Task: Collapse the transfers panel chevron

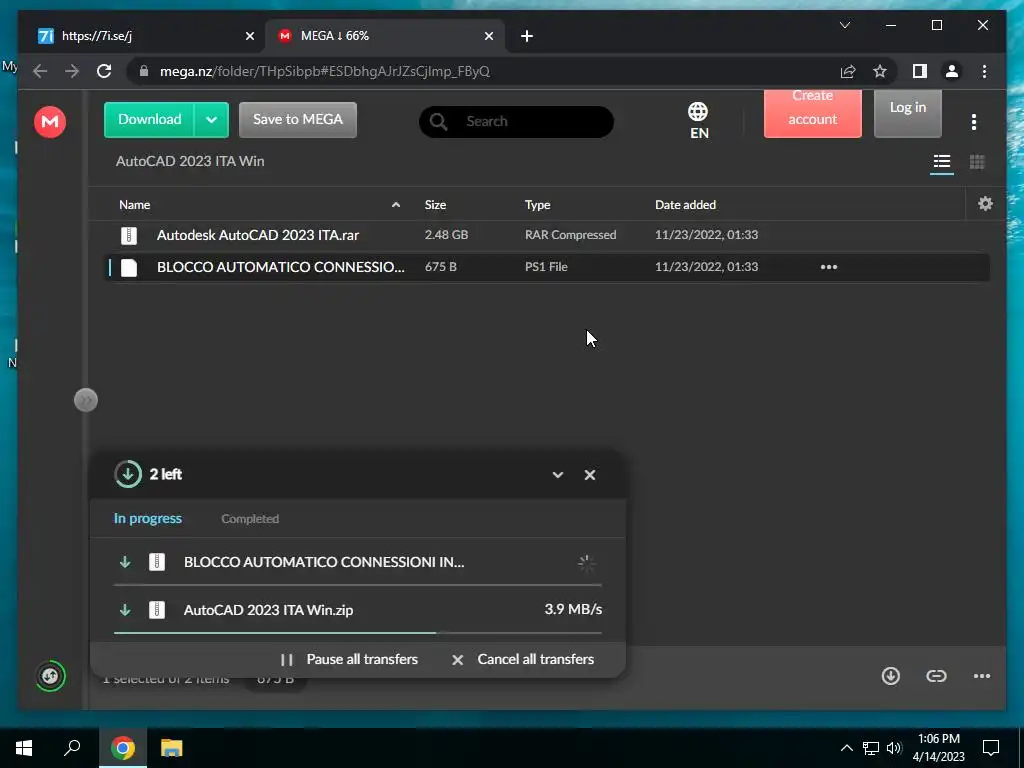Action: pos(558,475)
